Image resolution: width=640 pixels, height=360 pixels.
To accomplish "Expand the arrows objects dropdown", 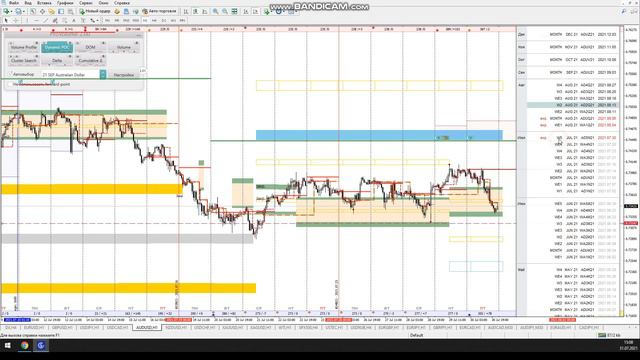I will pyautogui.click(x=98, y=20).
